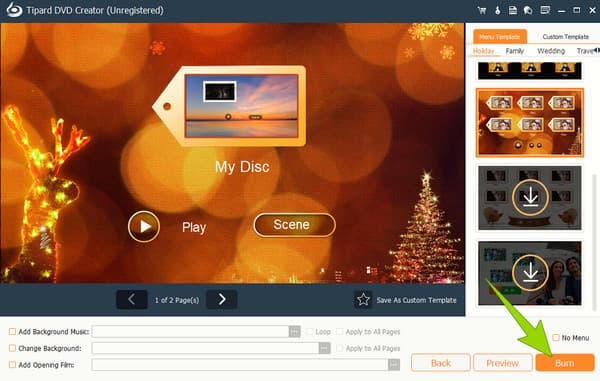
Task: Select the black template thumbnail at top
Action: [530, 71]
